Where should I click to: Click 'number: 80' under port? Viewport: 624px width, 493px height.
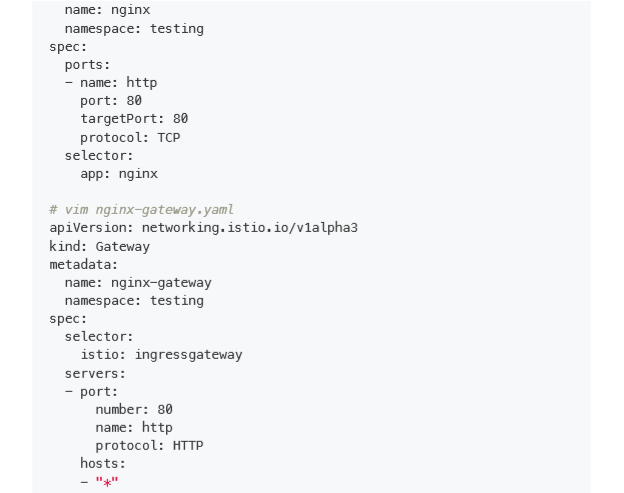(x=134, y=409)
